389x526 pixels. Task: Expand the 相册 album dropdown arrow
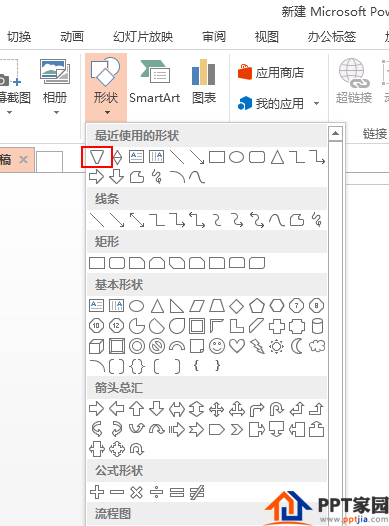point(56,113)
